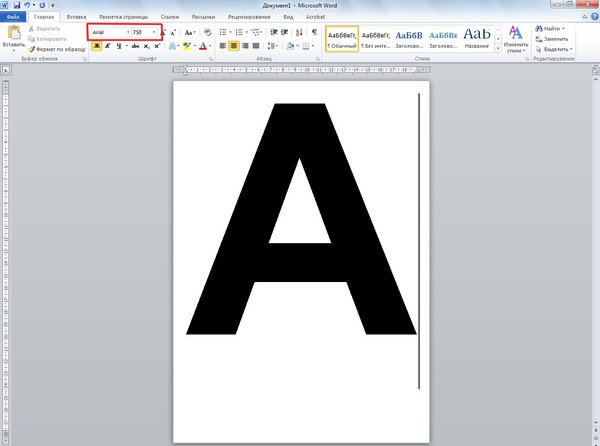This screenshot has height=446, width=600.
Task: Click the Undo arrow icon
Action: (x=27, y=5)
